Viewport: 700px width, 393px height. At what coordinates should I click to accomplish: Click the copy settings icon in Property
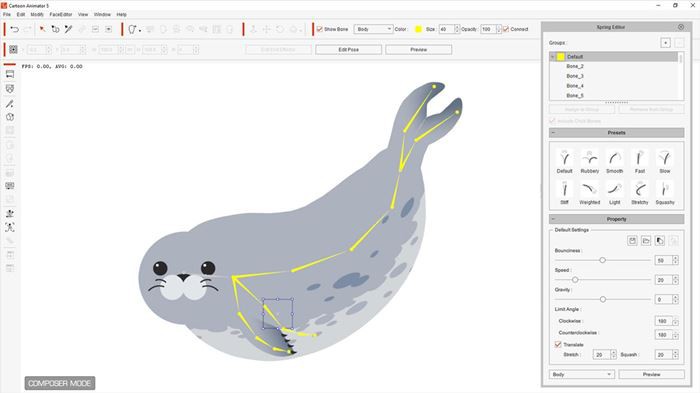pyautogui.click(x=660, y=241)
